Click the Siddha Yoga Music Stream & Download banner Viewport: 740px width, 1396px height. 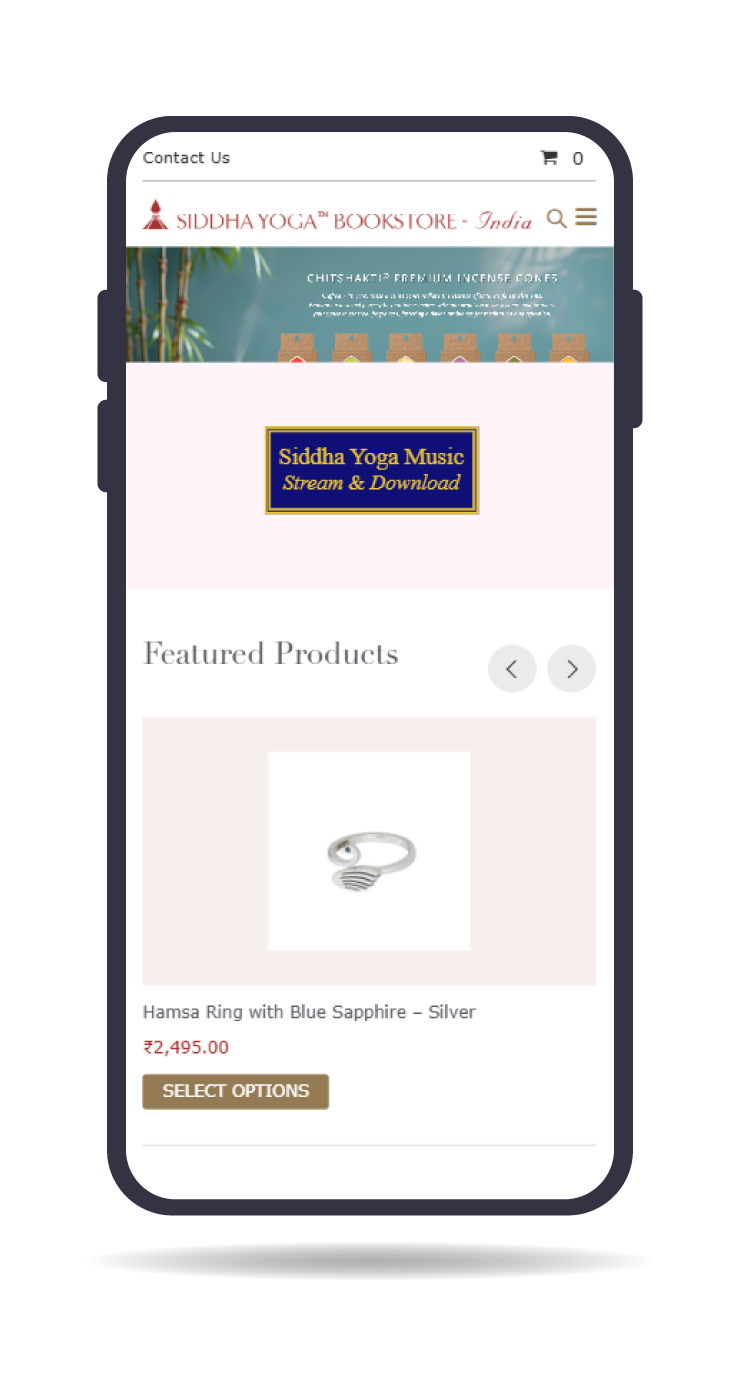point(372,470)
